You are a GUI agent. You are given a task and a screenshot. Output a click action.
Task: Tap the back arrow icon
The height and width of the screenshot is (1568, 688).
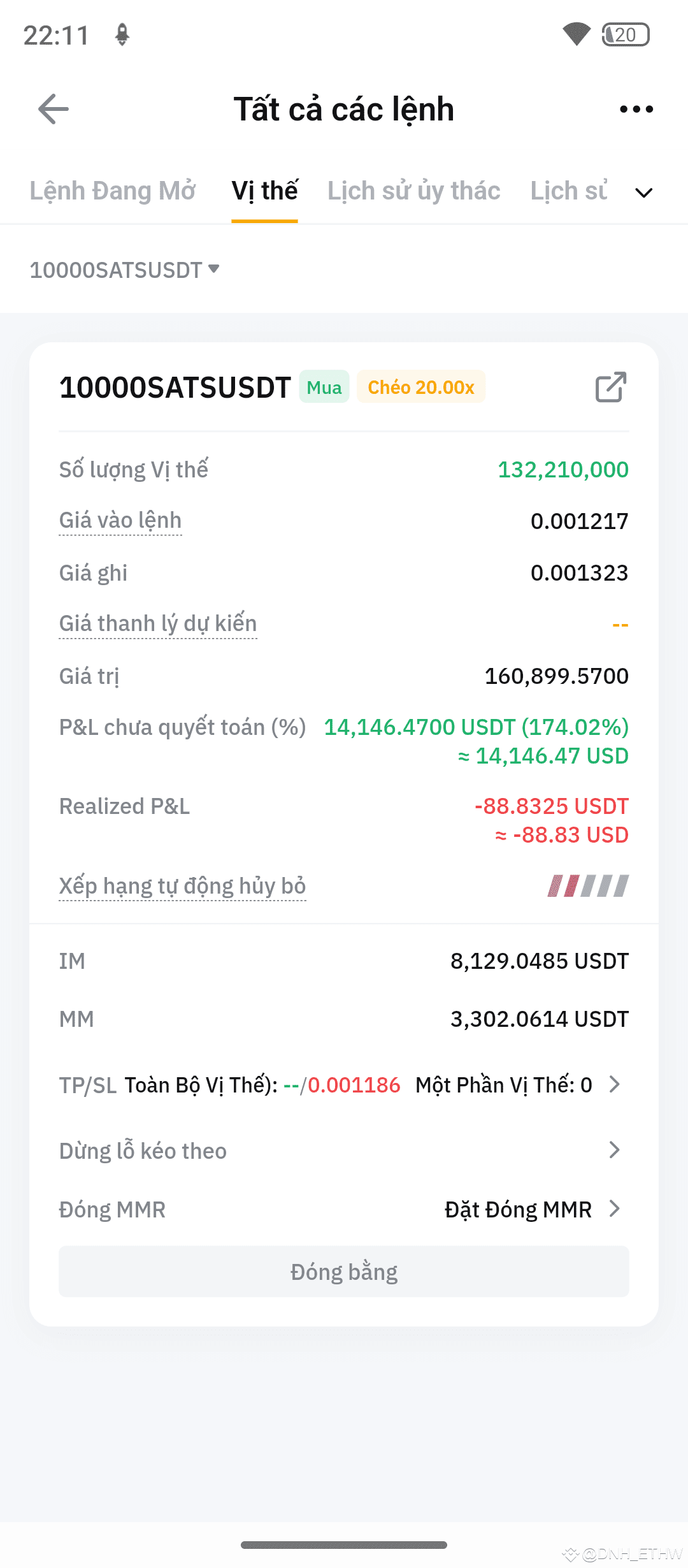click(54, 109)
